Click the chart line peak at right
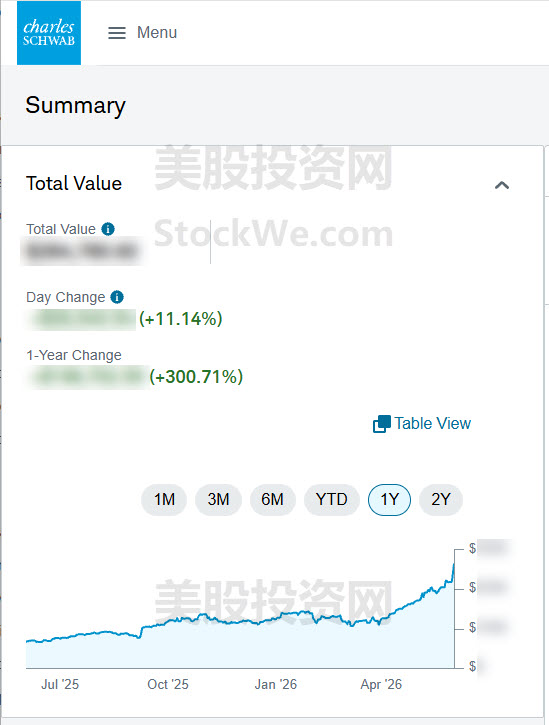Image resolution: width=549 pixels, height=725 pixels. 454,565
